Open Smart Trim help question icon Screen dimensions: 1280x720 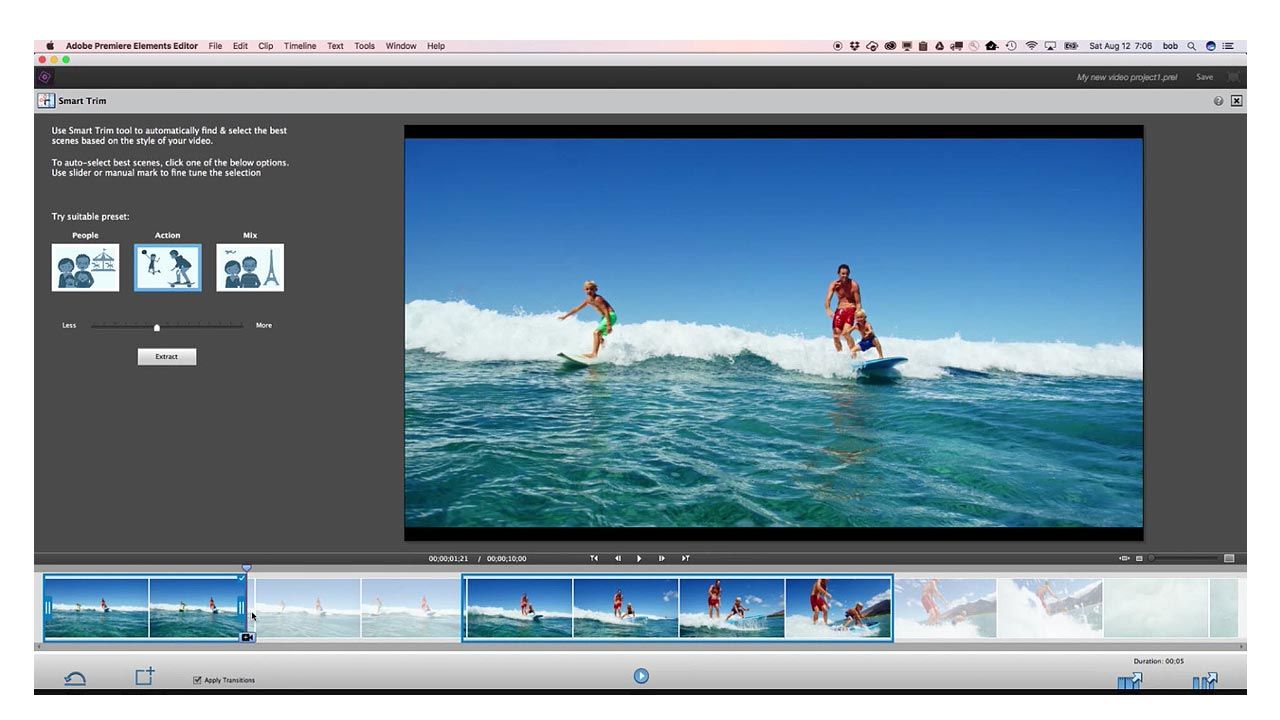point(1218,101)
